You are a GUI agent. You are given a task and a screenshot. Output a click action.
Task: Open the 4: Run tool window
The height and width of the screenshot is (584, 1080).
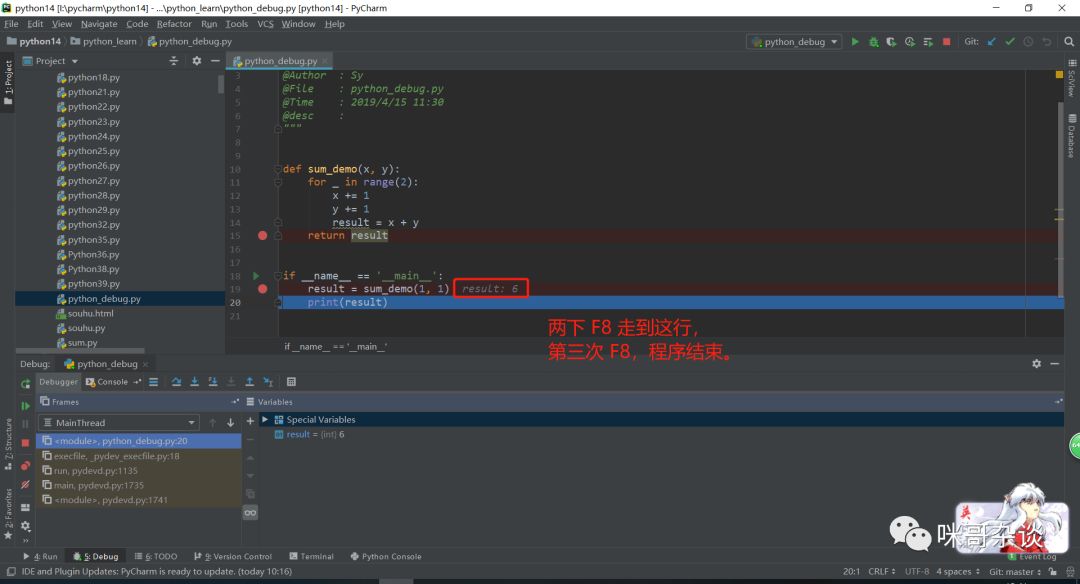40,556
